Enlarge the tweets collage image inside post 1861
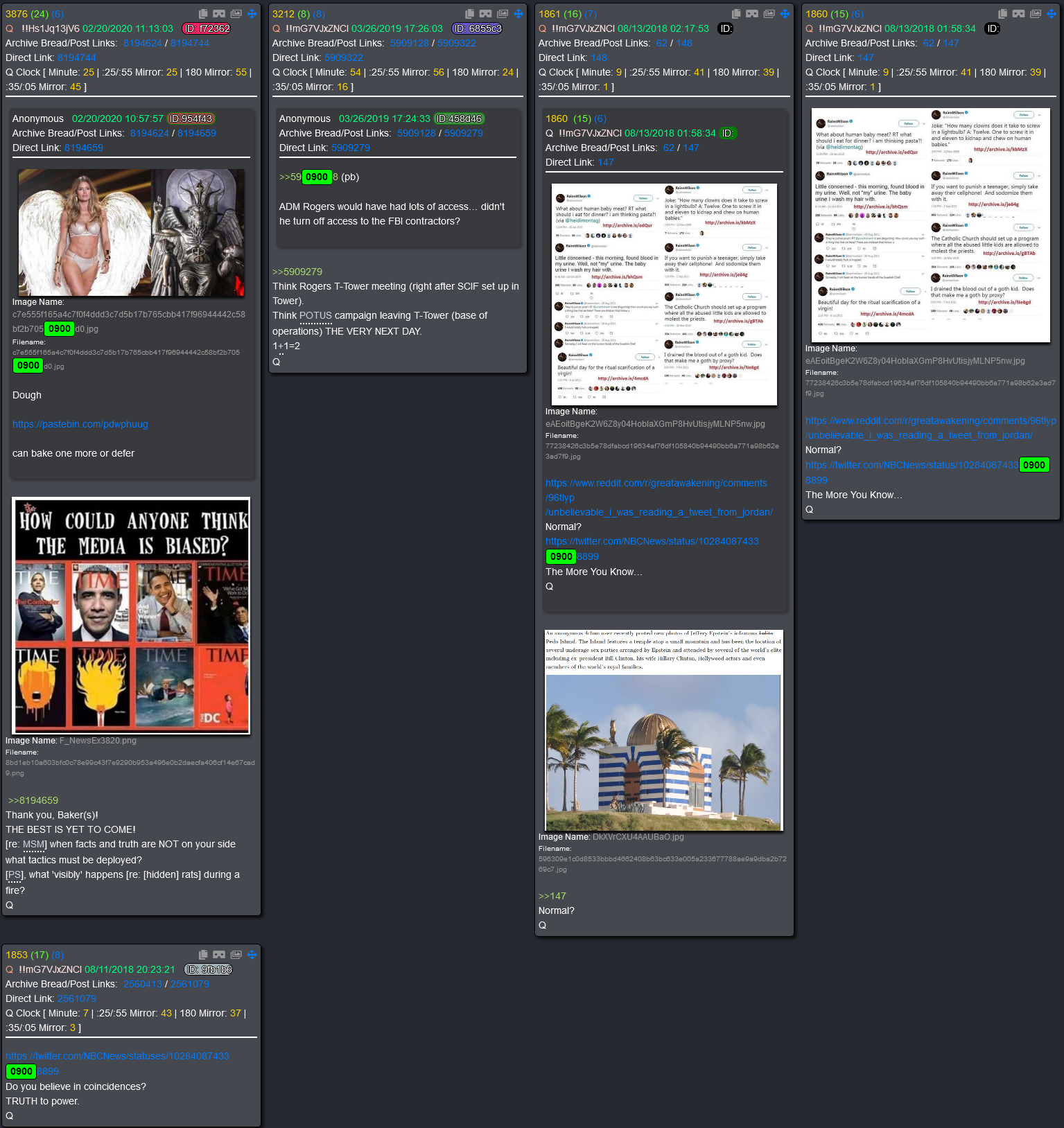The image size is (1064, 1128). point(664,294)
